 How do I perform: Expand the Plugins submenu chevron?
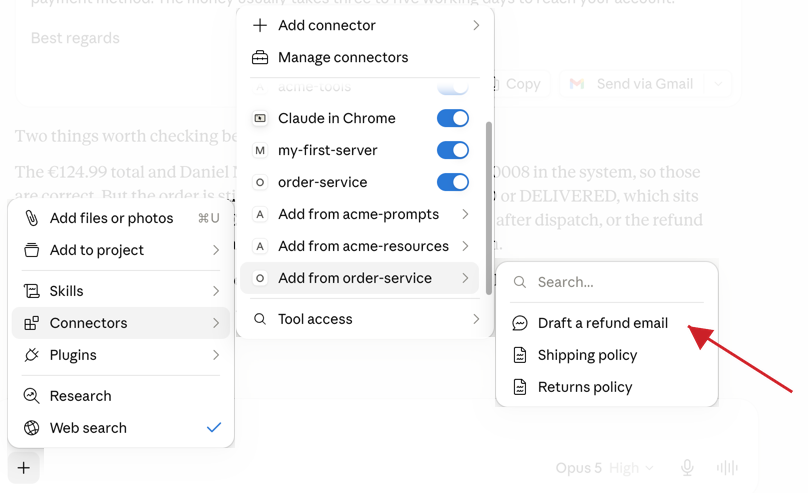216,355
